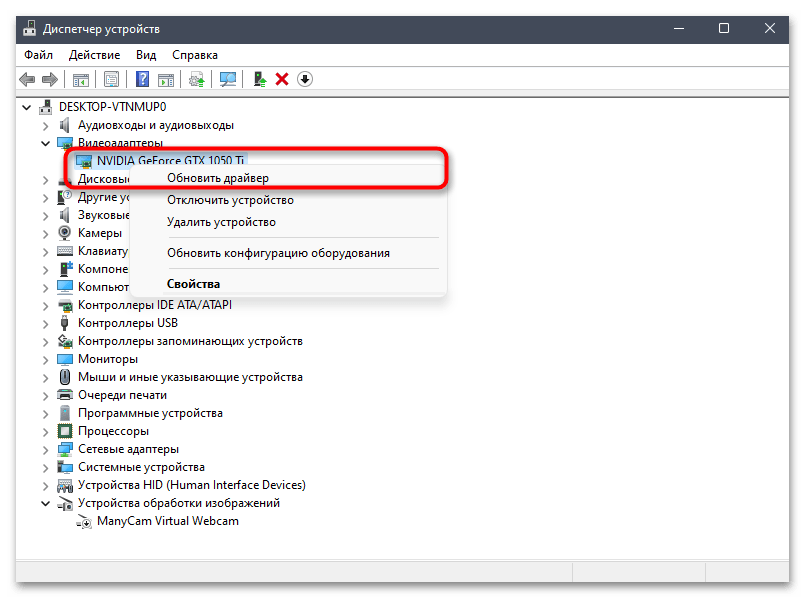Expand Устройства HID category

(x=46, y=486)
